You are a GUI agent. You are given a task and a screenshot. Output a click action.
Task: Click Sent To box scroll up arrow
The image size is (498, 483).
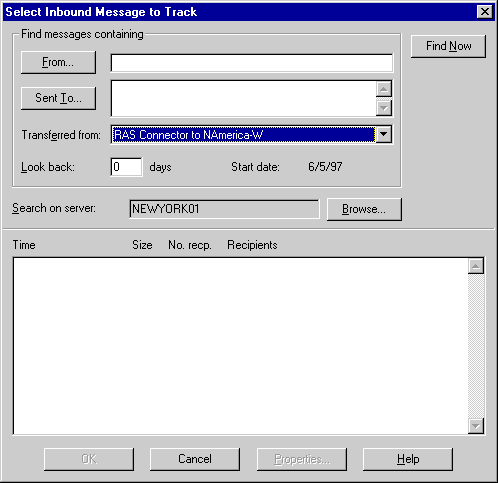pyautogui.click(x=384, y=89)
